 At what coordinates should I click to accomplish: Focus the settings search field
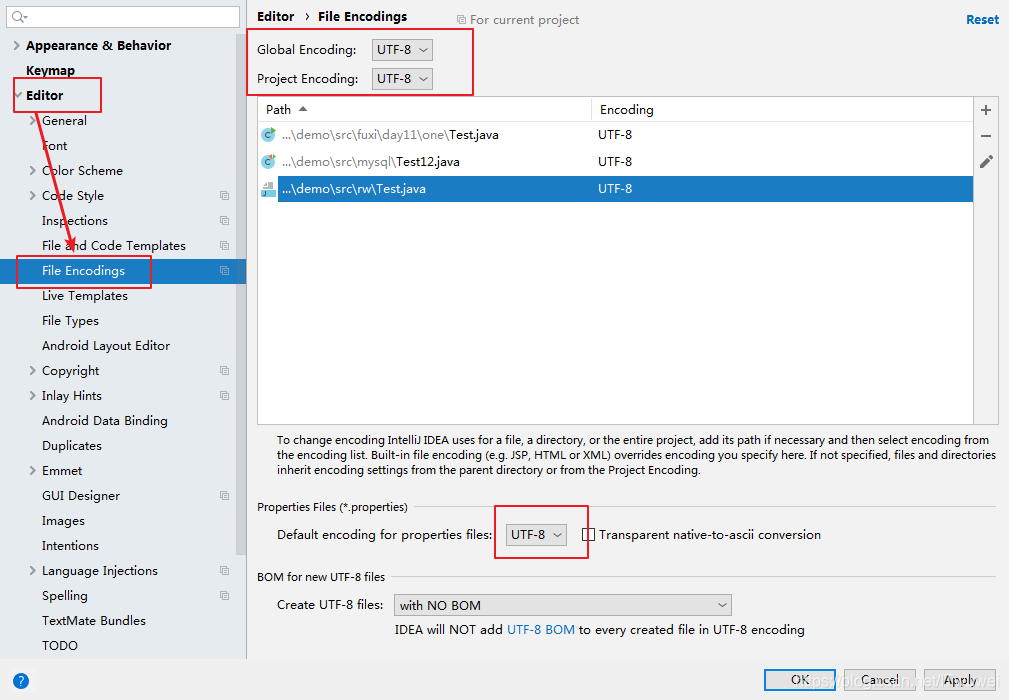[123, 17]
